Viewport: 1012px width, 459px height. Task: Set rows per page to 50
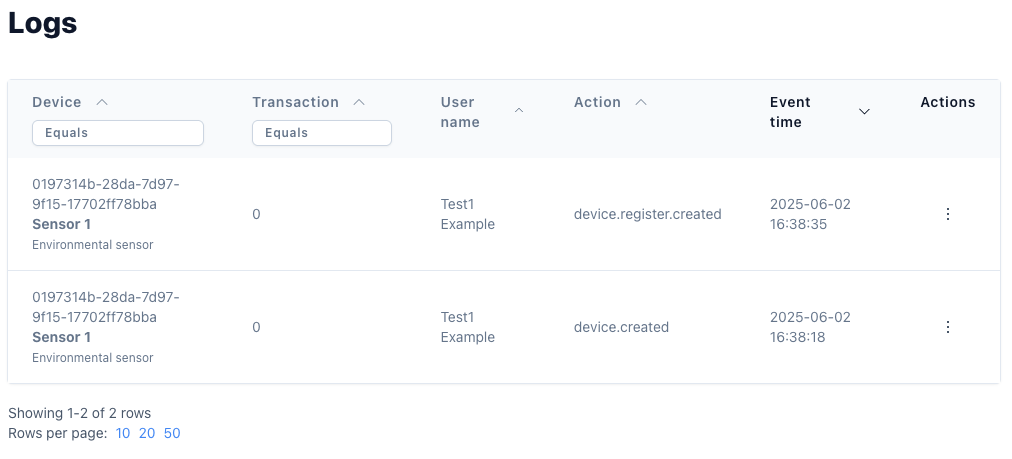172,433
